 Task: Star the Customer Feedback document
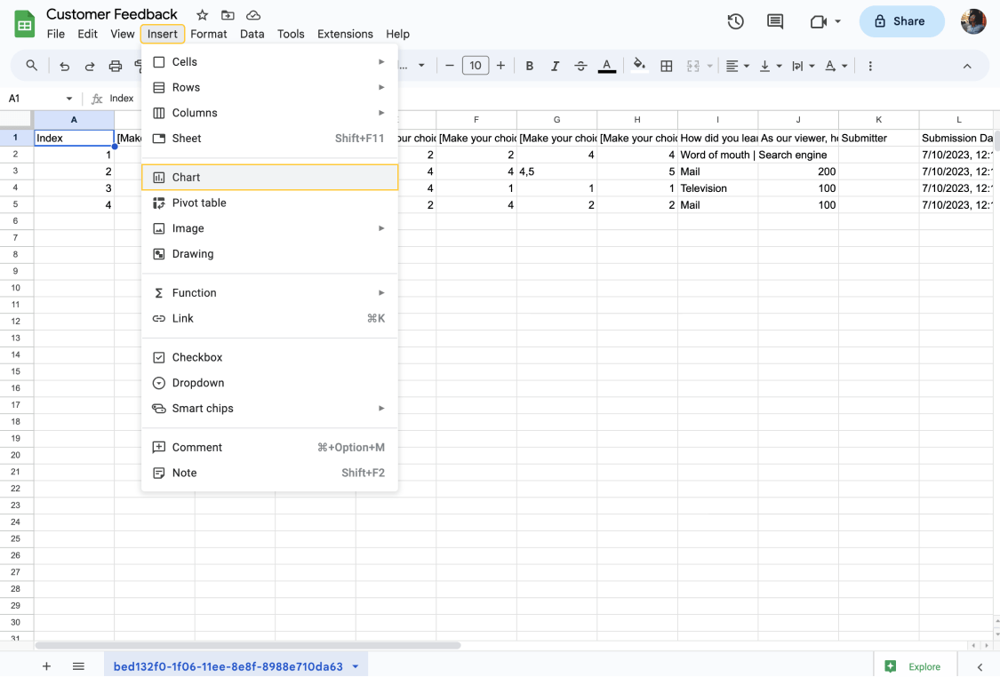(x=202, y=15)
